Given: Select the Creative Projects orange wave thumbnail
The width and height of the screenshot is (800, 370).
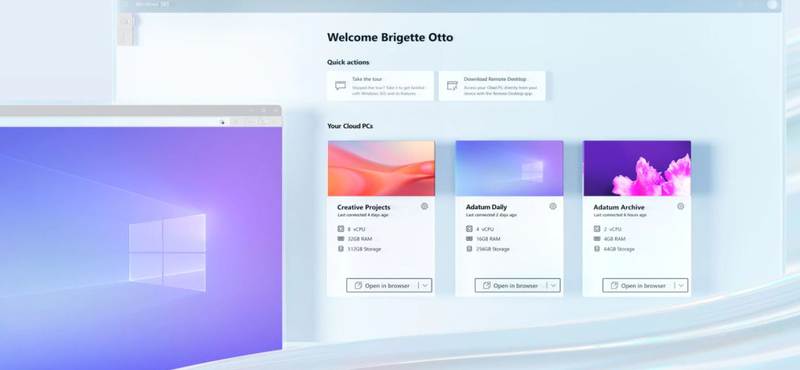Looking at the screenshot, I should tap(382, 168).
